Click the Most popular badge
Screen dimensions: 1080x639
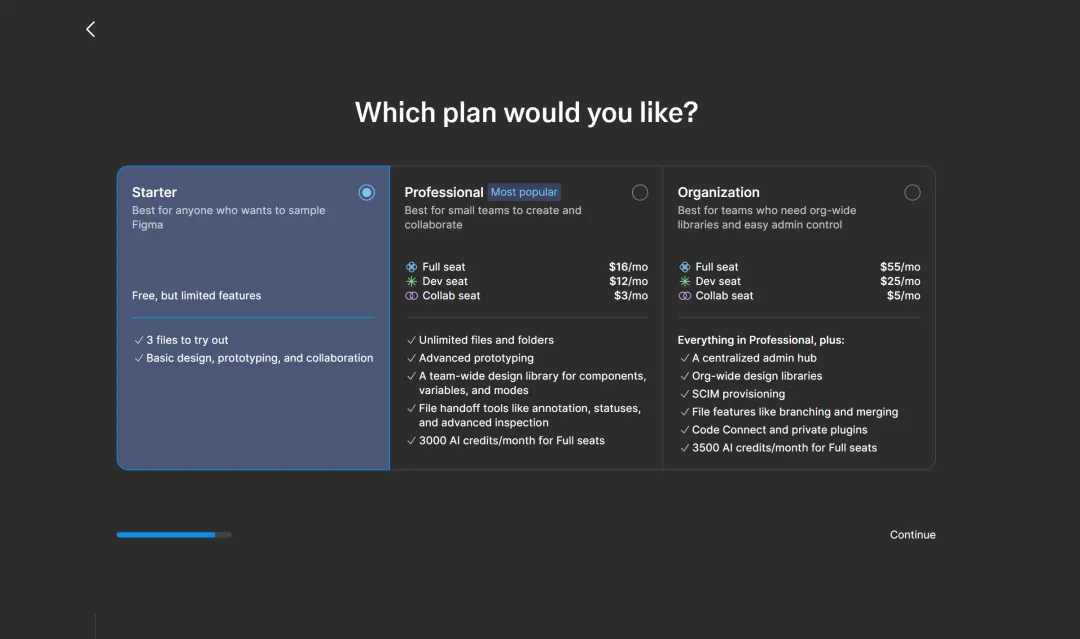(524, 192)
